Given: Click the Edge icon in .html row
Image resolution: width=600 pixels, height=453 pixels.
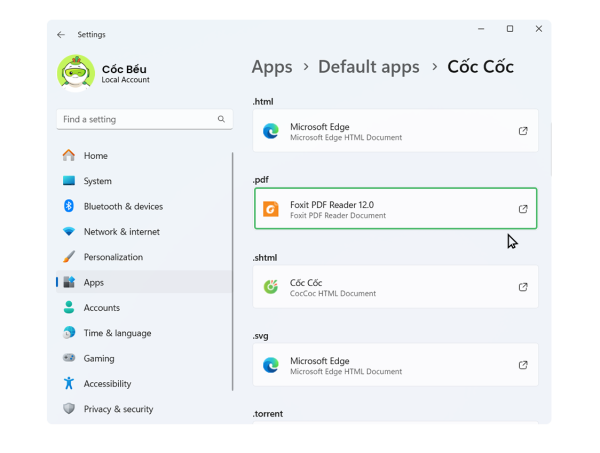Looking at the screenshot, I should point(271,131).
